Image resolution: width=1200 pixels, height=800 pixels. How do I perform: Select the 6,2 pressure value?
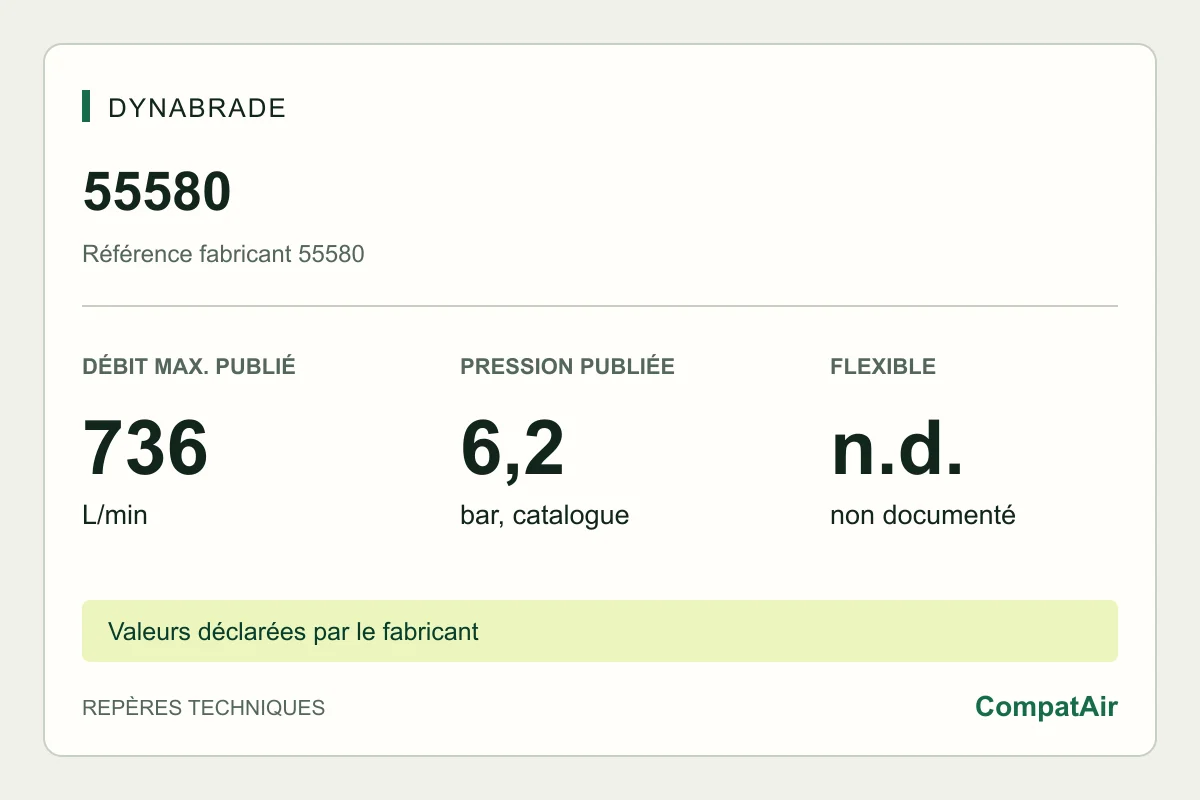coord(512,450)
